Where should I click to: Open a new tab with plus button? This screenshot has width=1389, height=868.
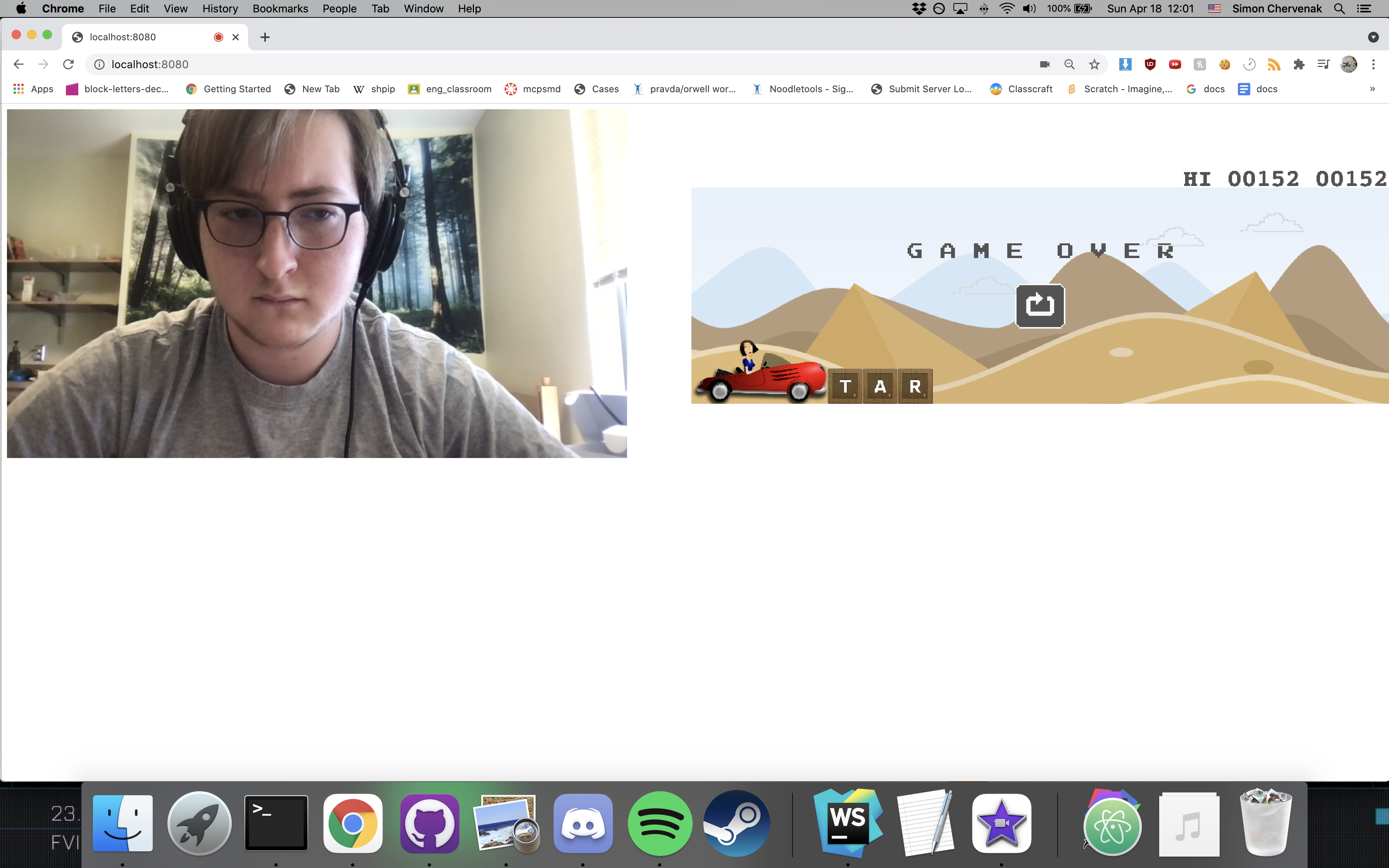point(265,37)
